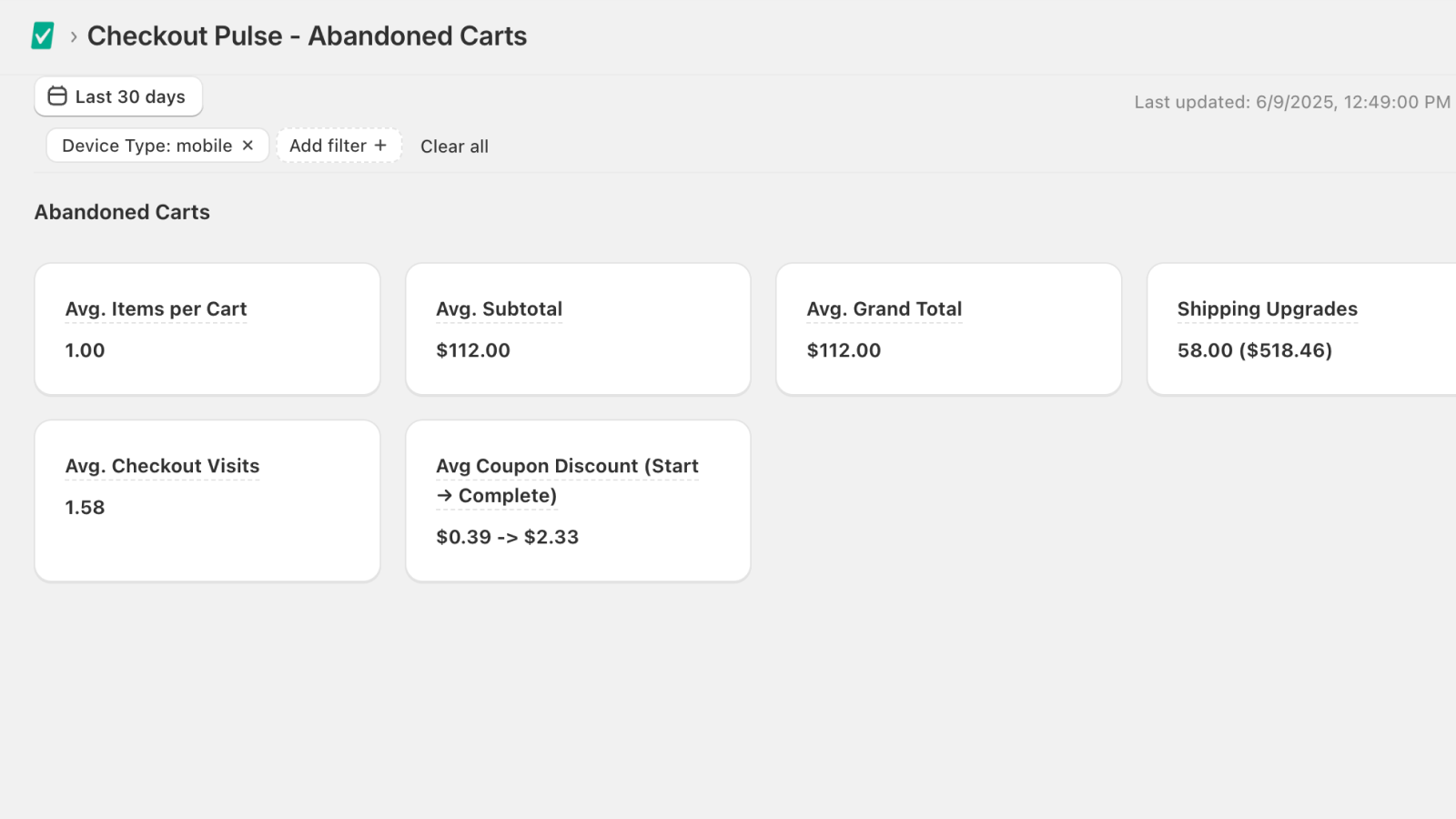Click the 58.00 ($518.46) shipping value

tap(1254, 350)
